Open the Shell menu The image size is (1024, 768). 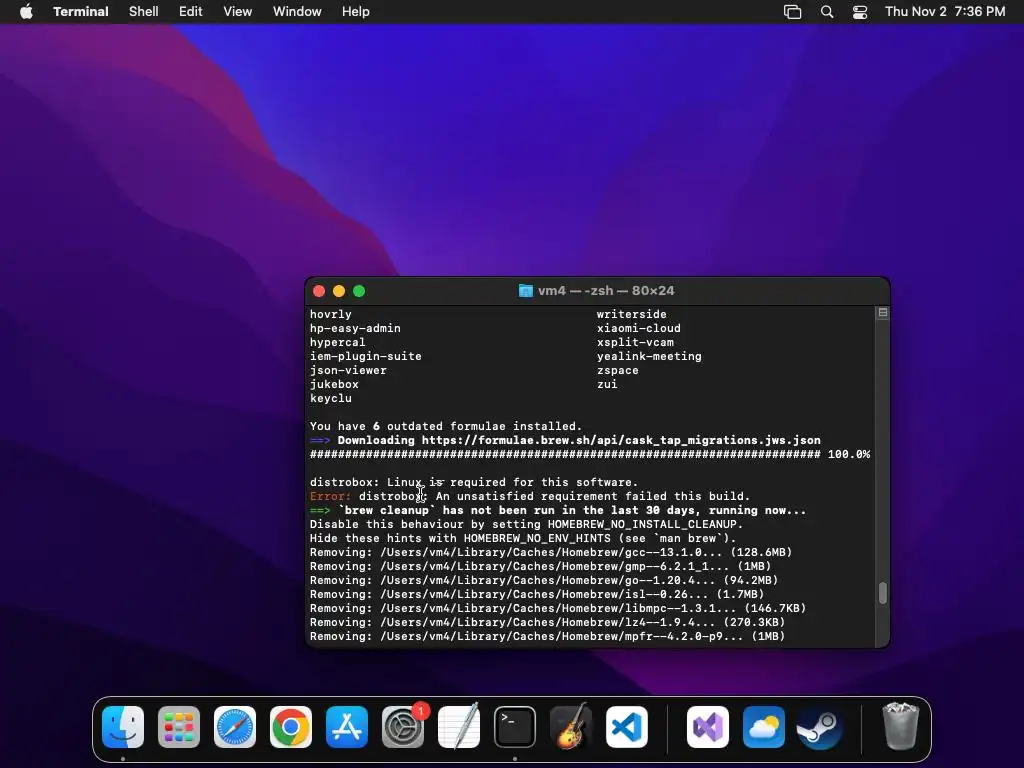(144, 12)
